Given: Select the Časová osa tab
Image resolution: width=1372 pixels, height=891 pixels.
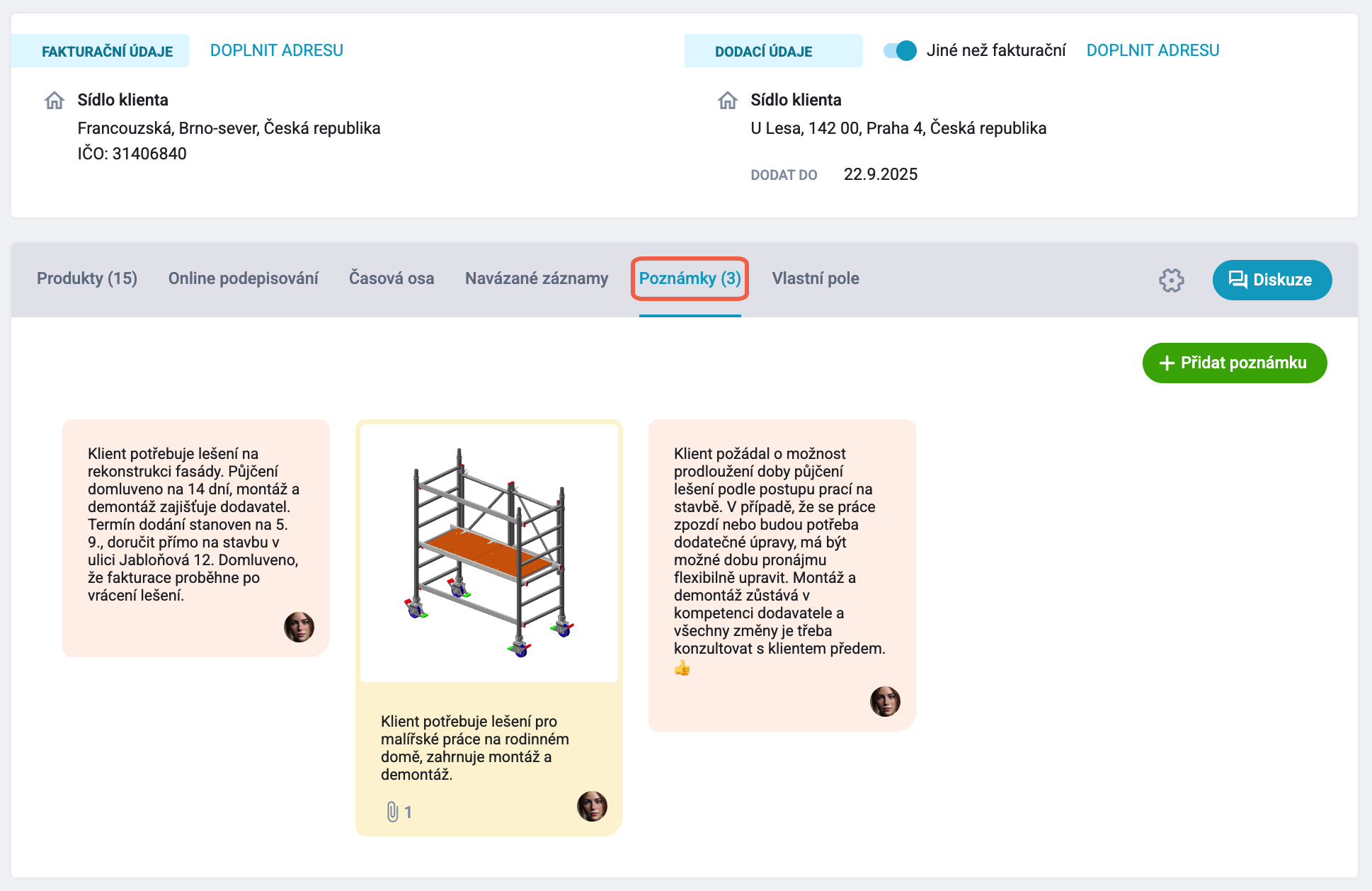Looking at the screenshot, I should tap(391, 278).
